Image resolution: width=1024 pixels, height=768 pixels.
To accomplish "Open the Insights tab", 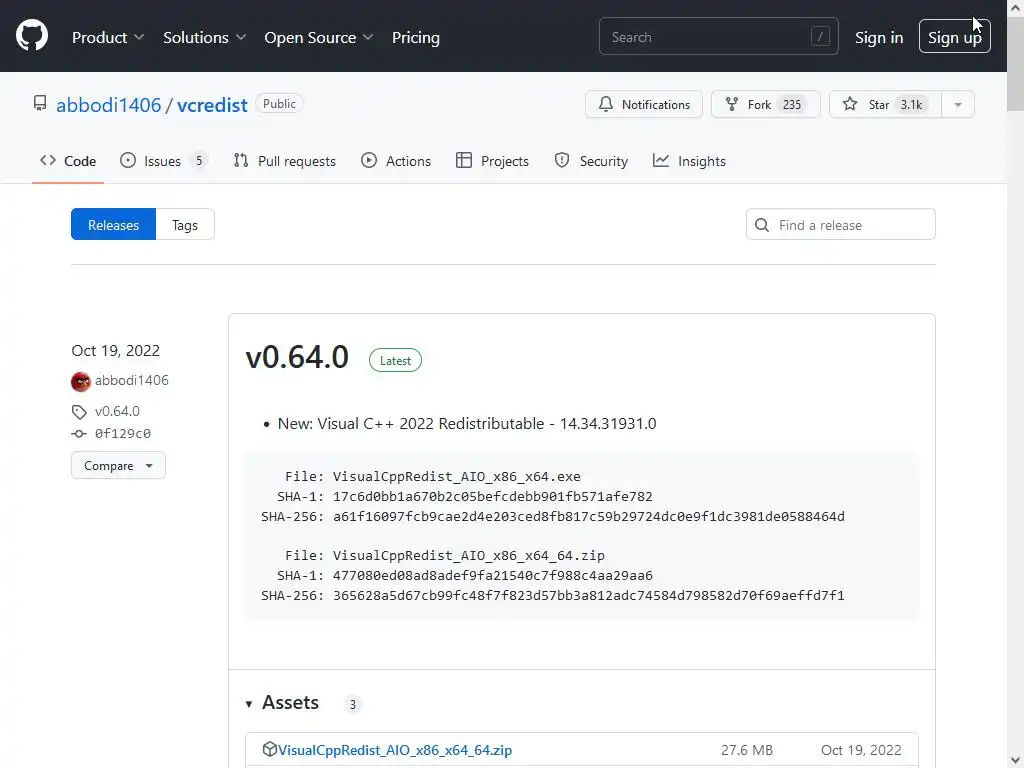I will tap(689, 161).
